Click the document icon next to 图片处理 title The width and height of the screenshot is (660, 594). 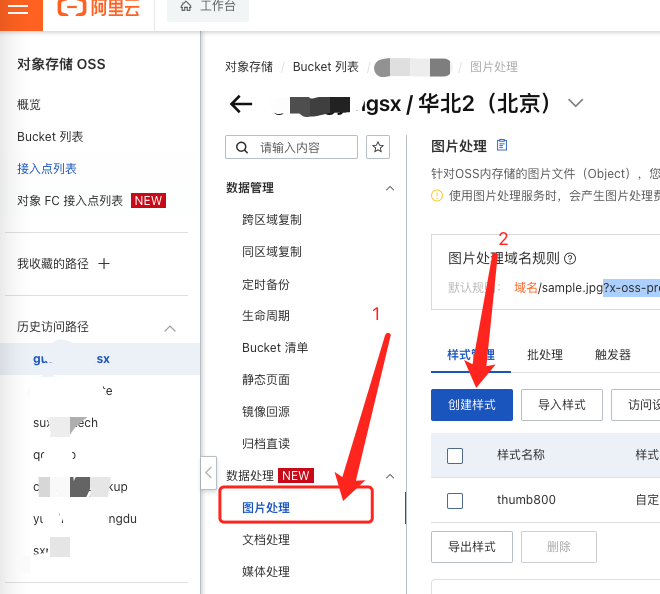(x=502, y=146)
